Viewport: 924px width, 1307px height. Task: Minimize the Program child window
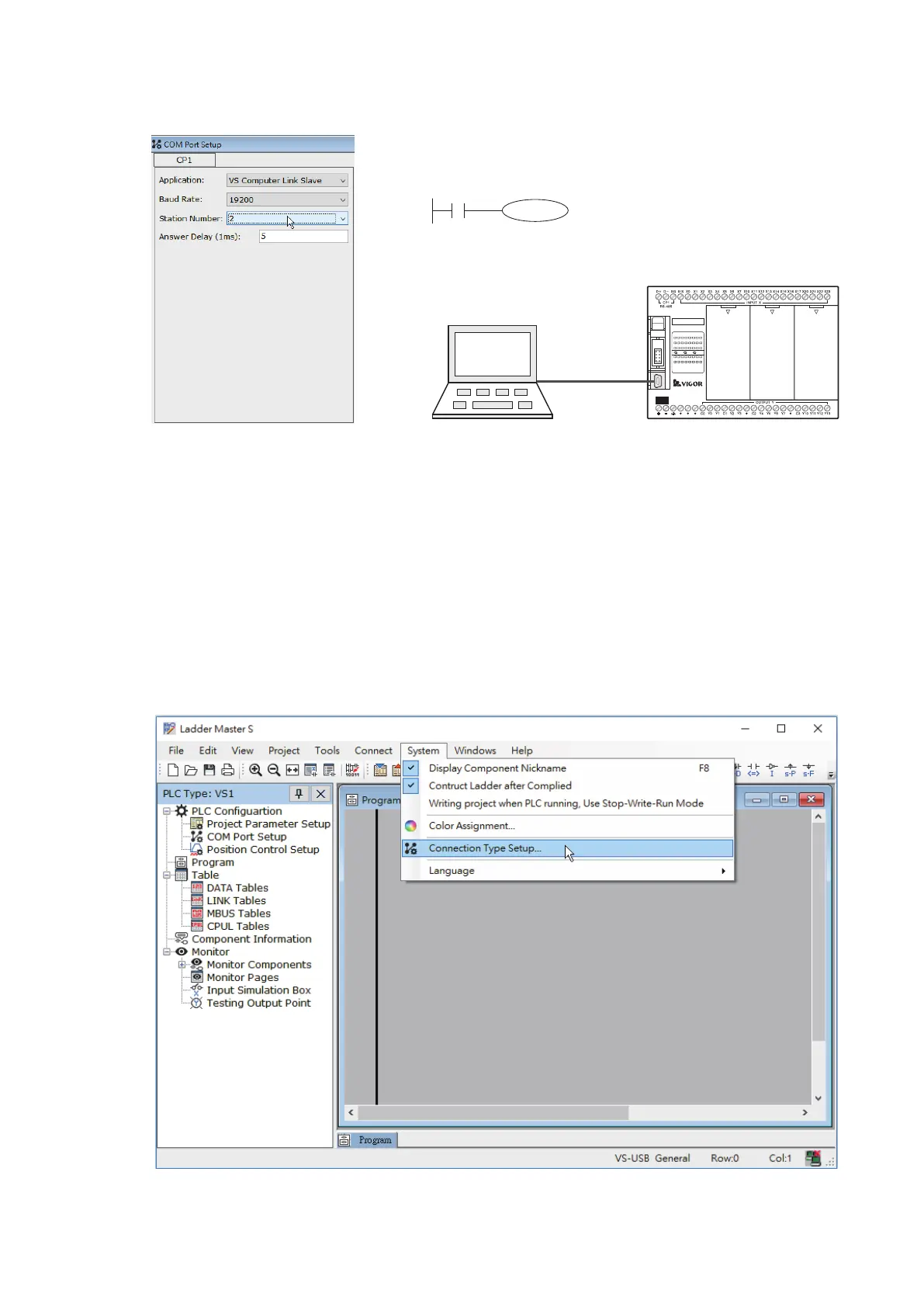pos(757,799)
